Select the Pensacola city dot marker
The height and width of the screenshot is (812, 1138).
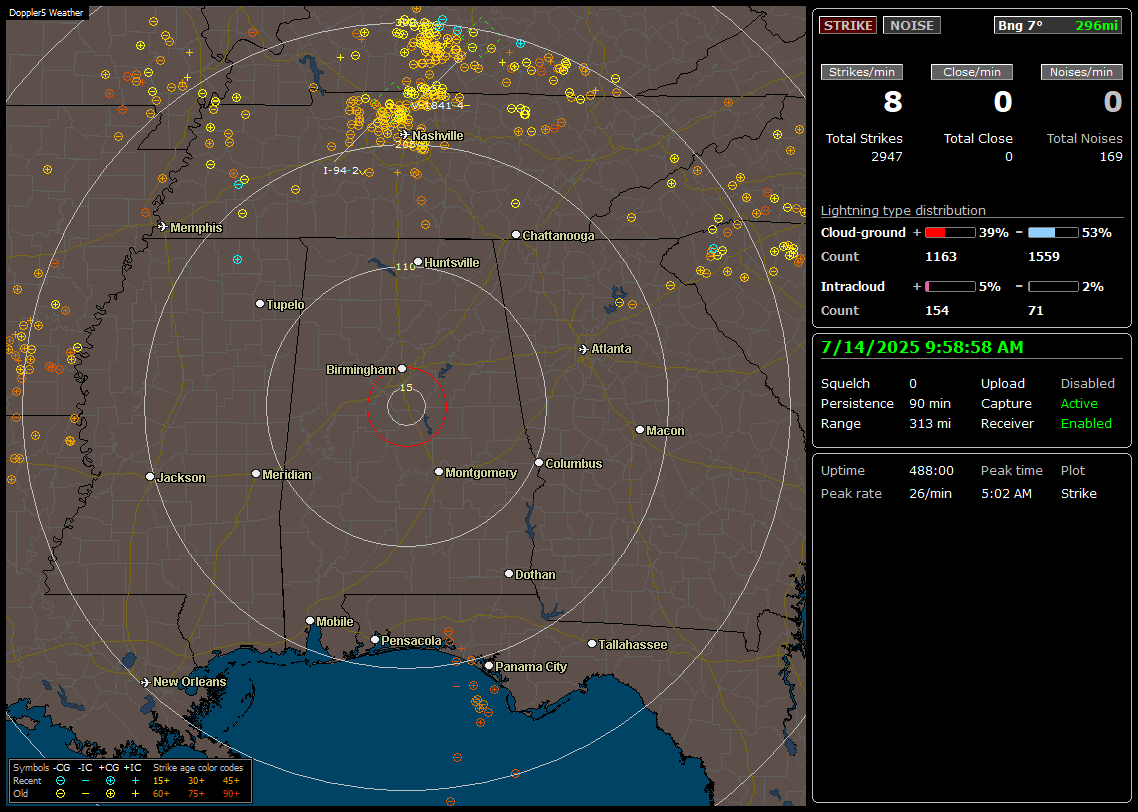(375, 639)
